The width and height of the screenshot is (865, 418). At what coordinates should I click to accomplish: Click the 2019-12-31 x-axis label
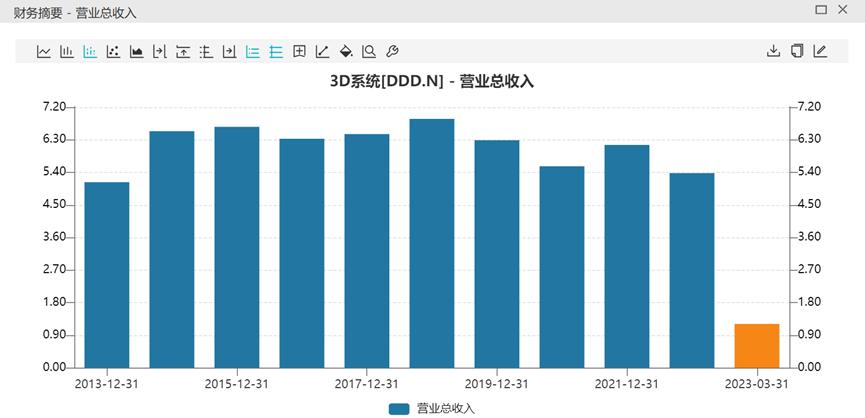pyautogui.click(x=496, y=384)
